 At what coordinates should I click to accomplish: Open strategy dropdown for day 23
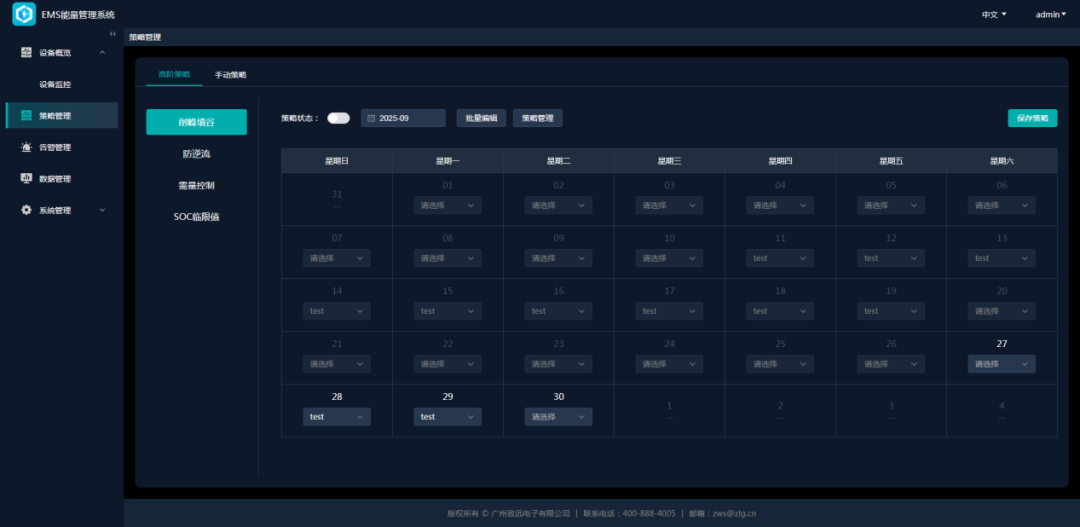coord(559,364)
